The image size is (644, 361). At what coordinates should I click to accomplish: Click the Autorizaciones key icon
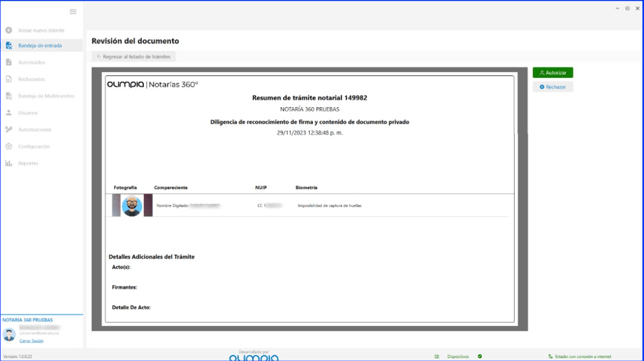(x=9, y=129)
